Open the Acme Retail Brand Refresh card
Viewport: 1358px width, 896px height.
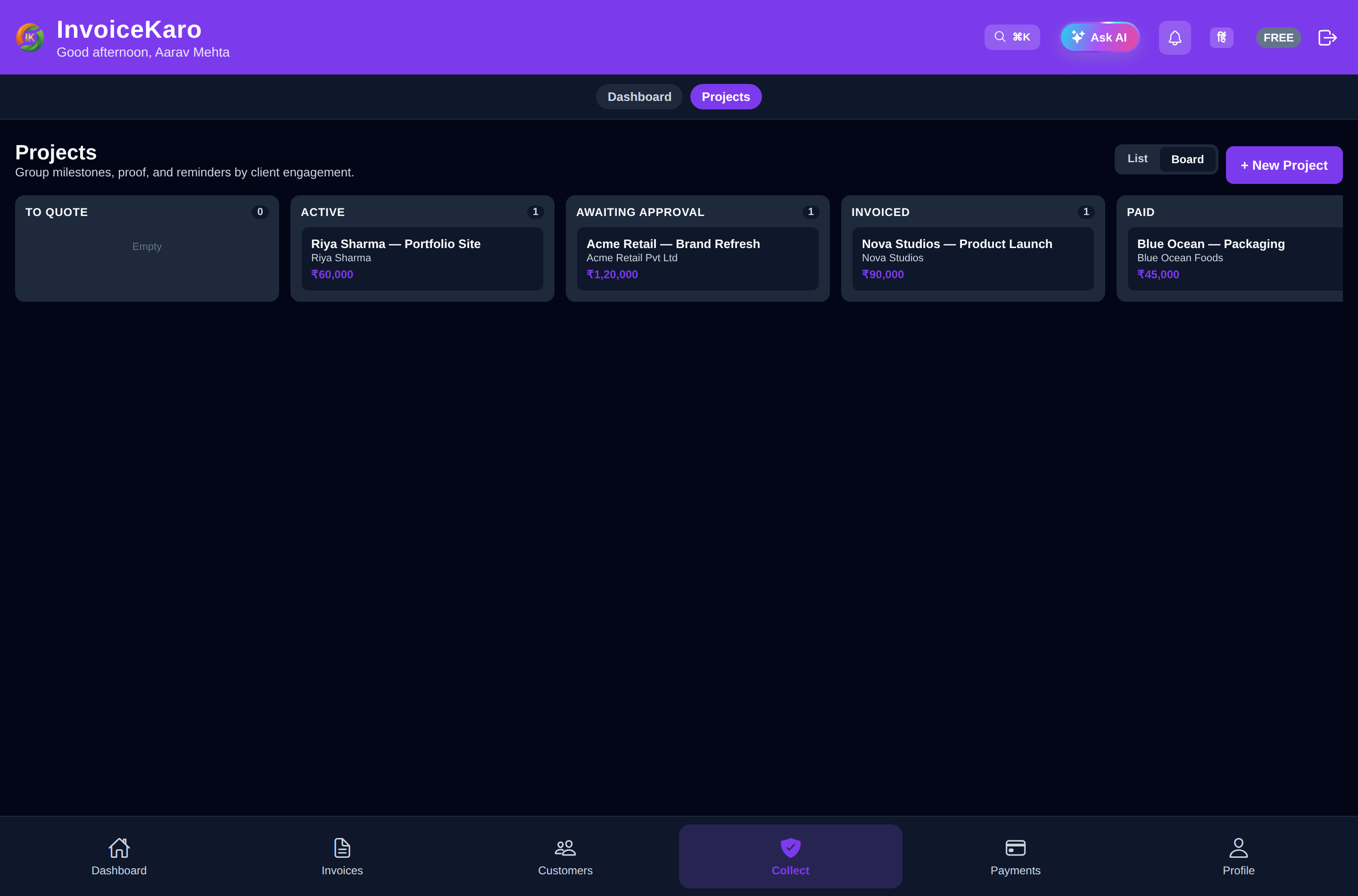697,259
